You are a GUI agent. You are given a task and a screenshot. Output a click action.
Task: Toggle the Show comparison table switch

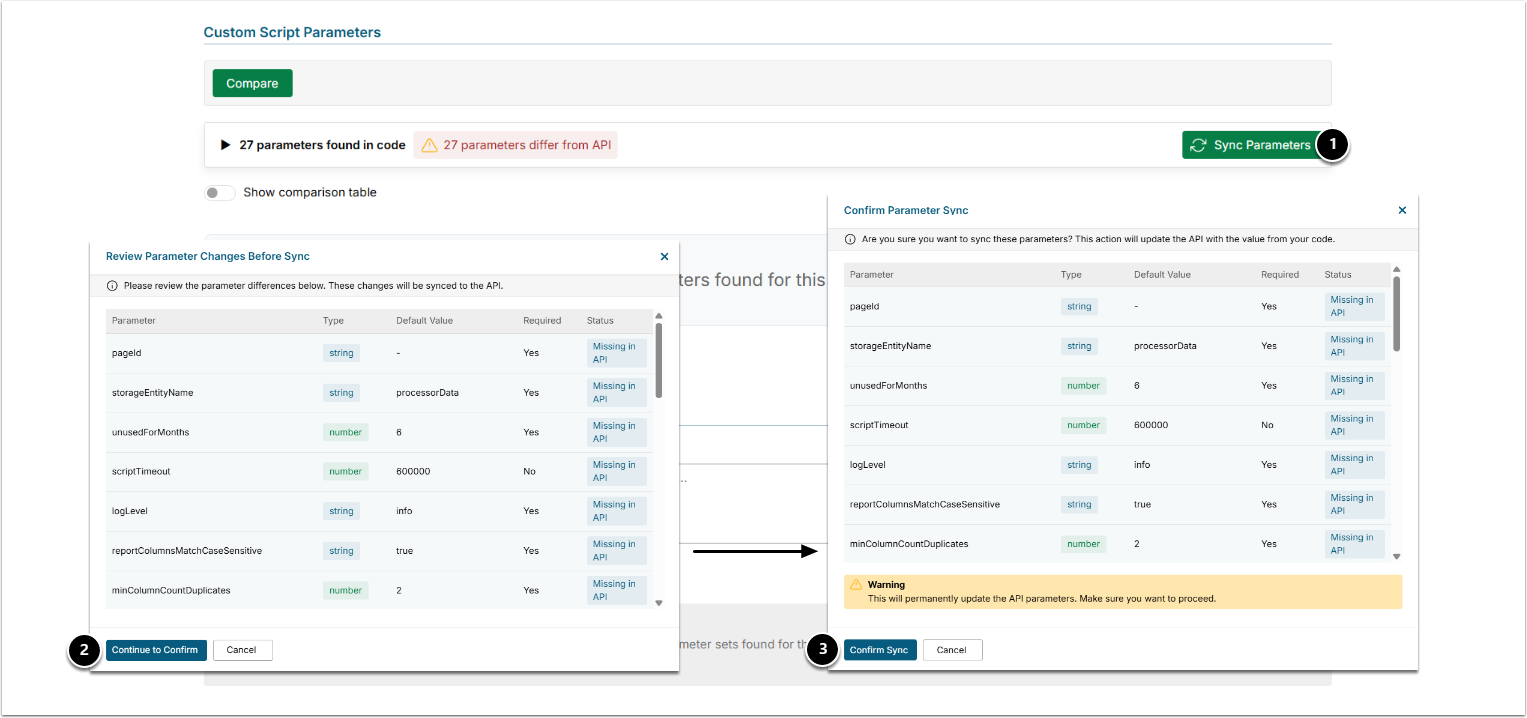220,192
